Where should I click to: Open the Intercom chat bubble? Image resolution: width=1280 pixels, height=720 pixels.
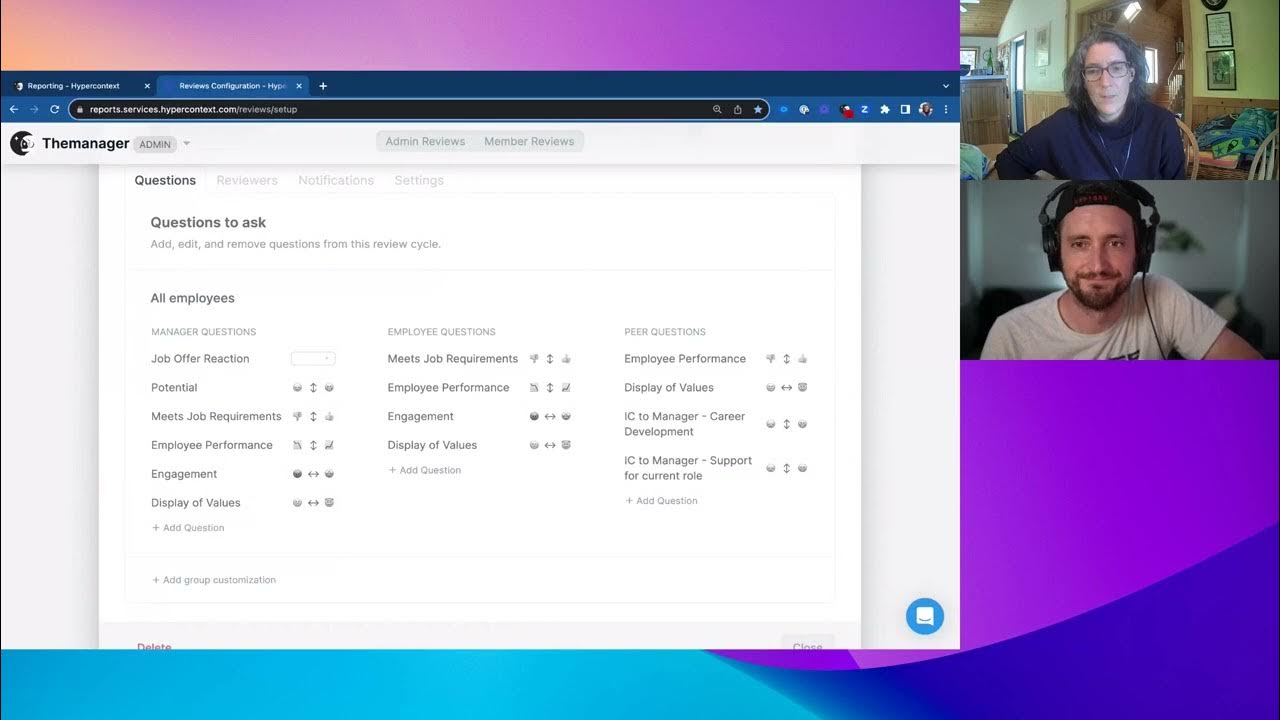tap(924, 616)
